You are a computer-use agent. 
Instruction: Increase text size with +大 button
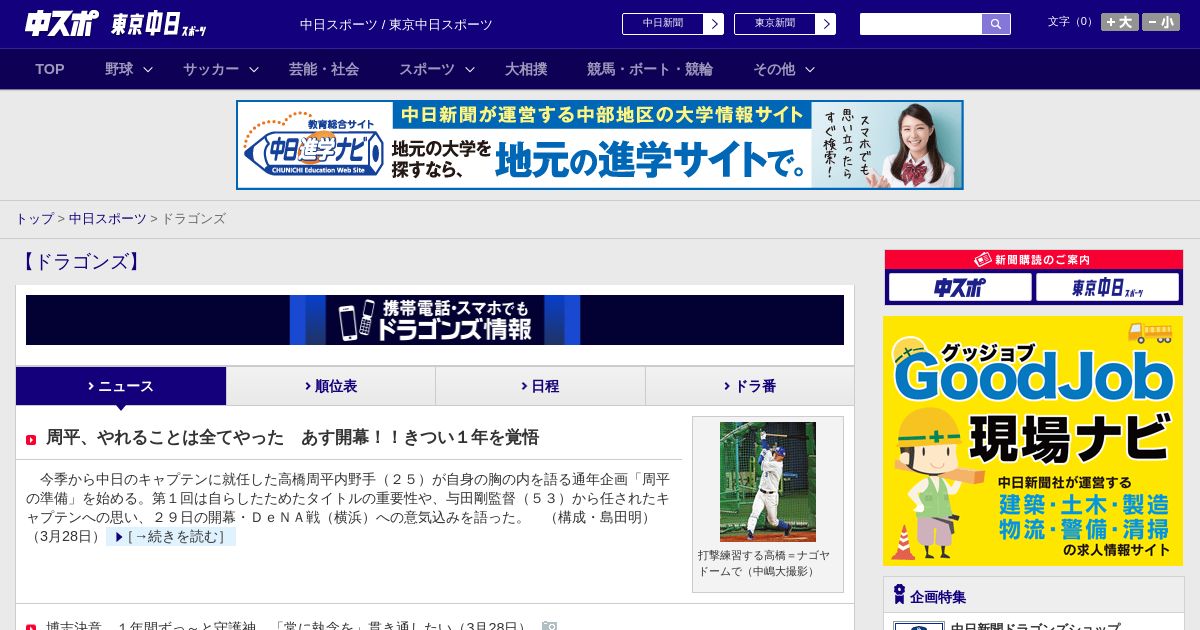click(x=1119, y=22)
